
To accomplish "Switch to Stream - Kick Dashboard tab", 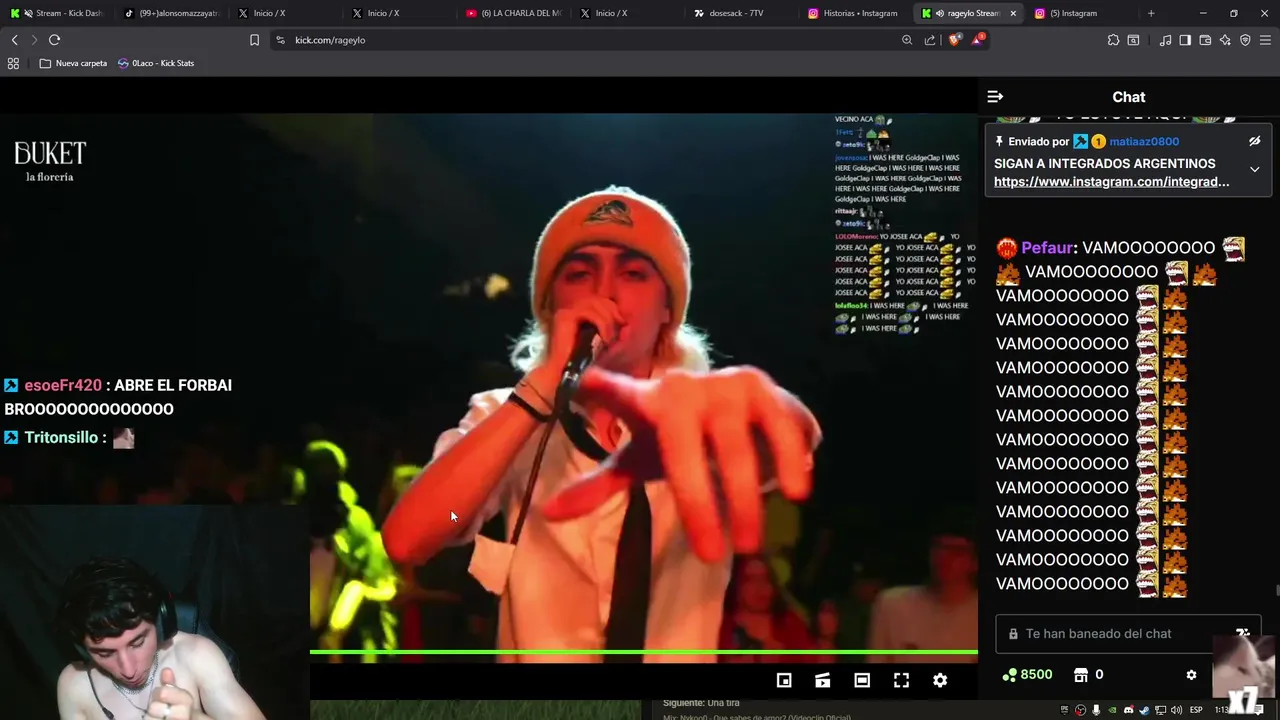I will [x=57, y=13].
